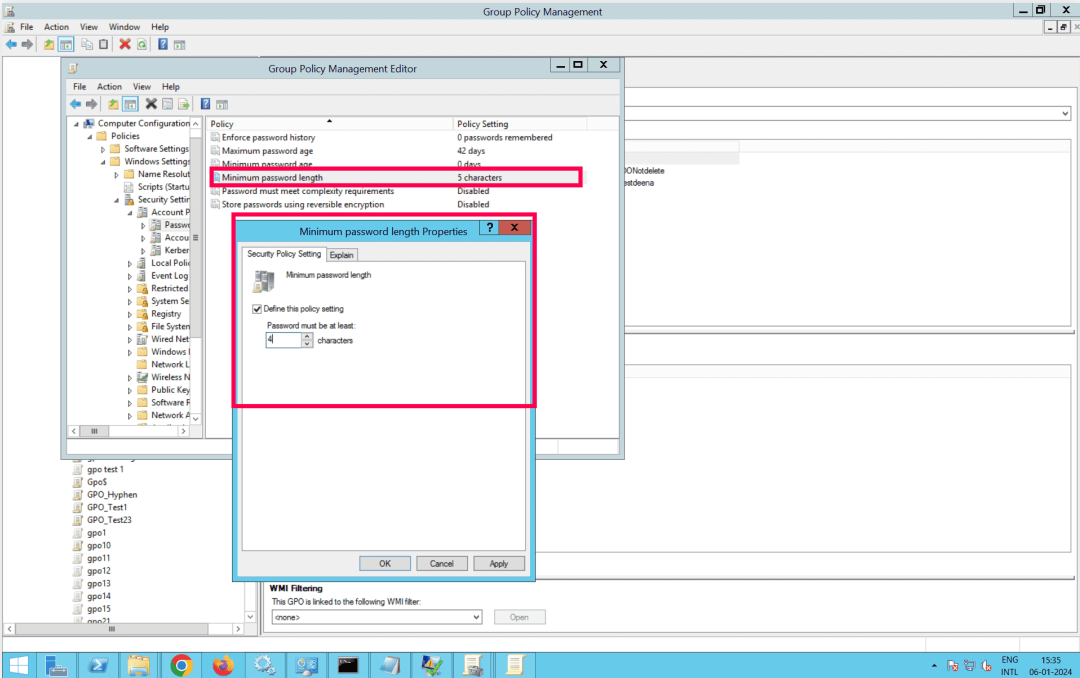
Task: Switch to the Explain tab
Action: 341,255
